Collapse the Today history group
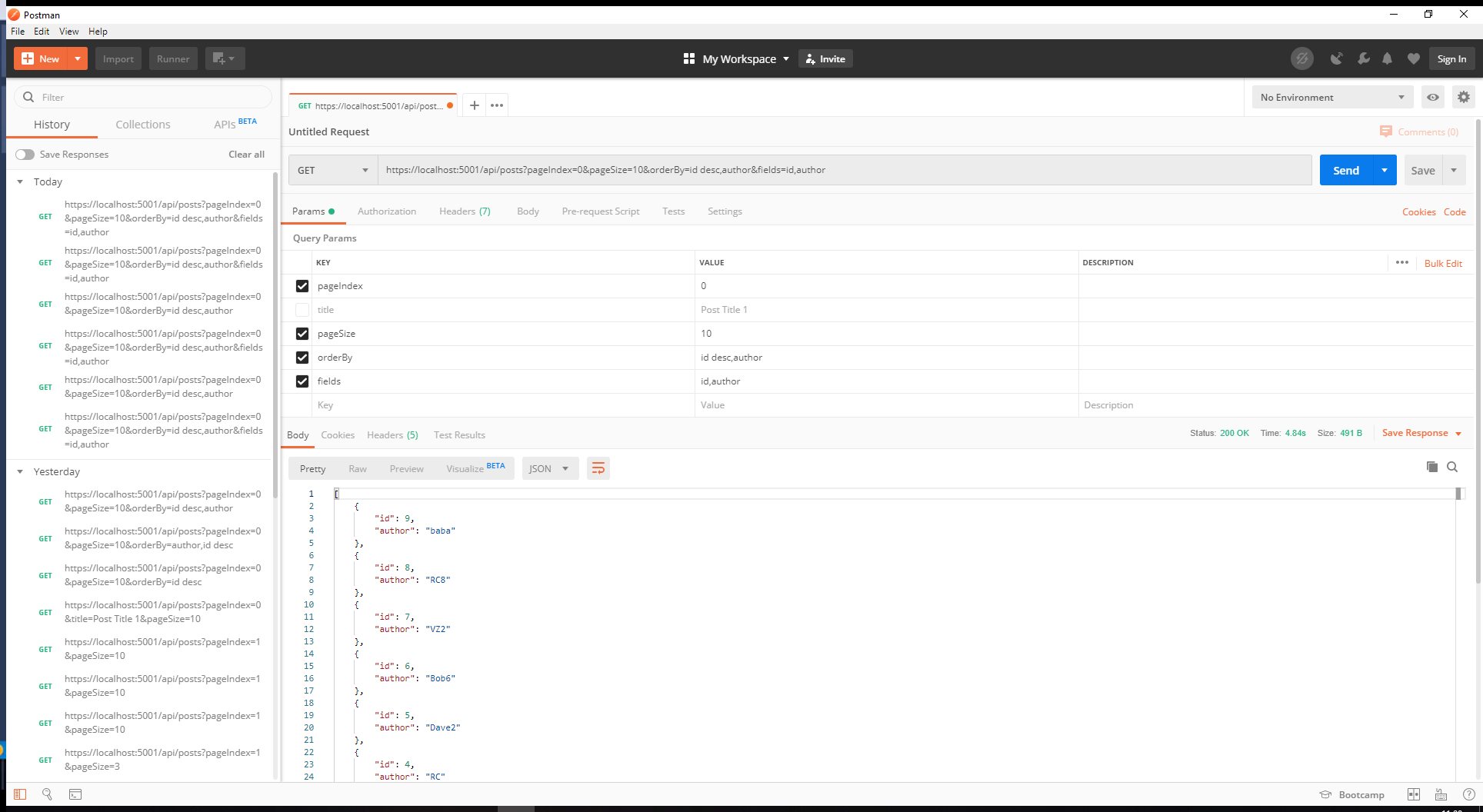This screenshot has width=1483, height=812. click(20, 181)
